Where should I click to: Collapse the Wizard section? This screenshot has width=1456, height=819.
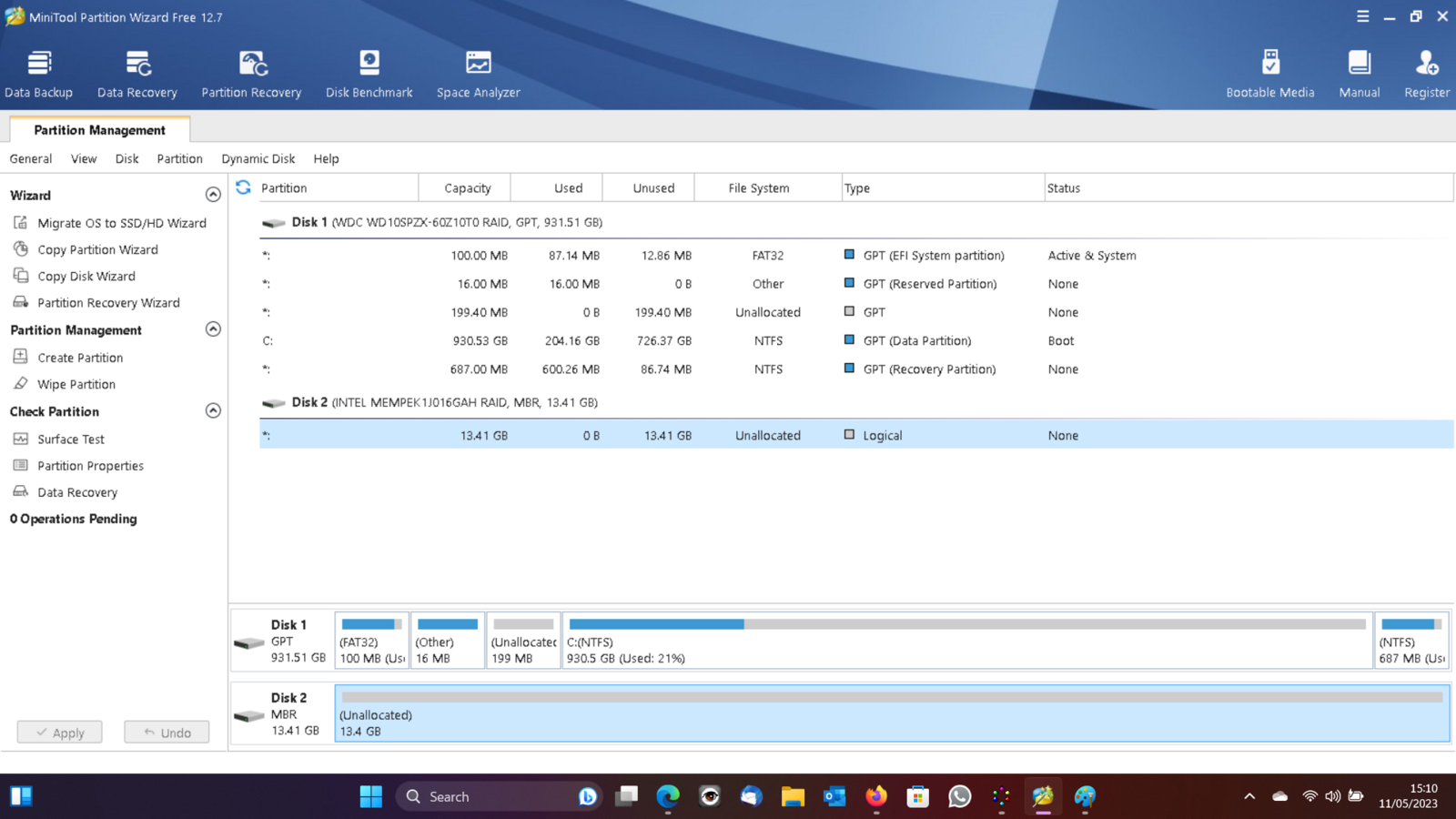213,195
